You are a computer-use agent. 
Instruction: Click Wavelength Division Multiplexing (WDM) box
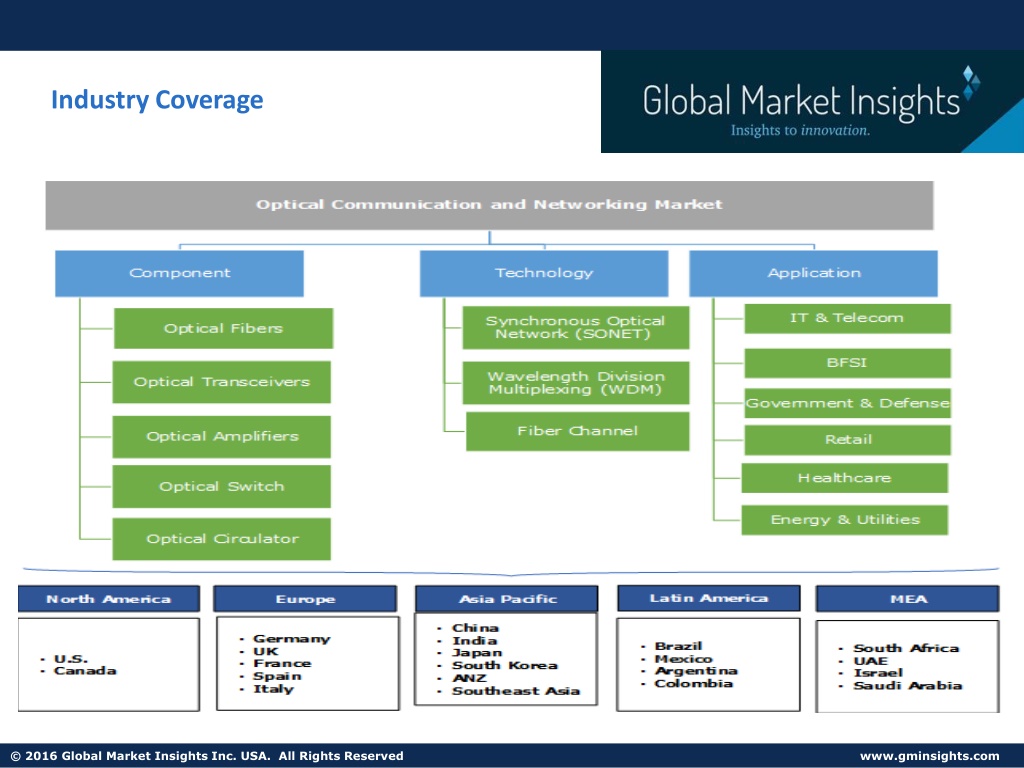[x=575, y=383]
